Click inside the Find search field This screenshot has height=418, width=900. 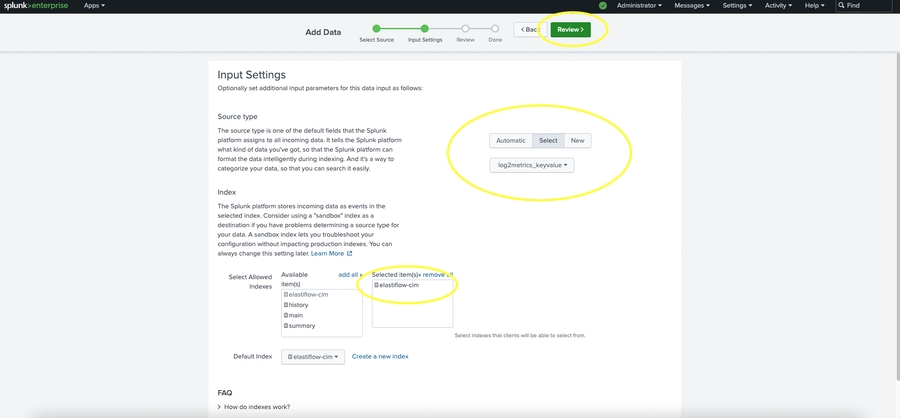point(868,6)
